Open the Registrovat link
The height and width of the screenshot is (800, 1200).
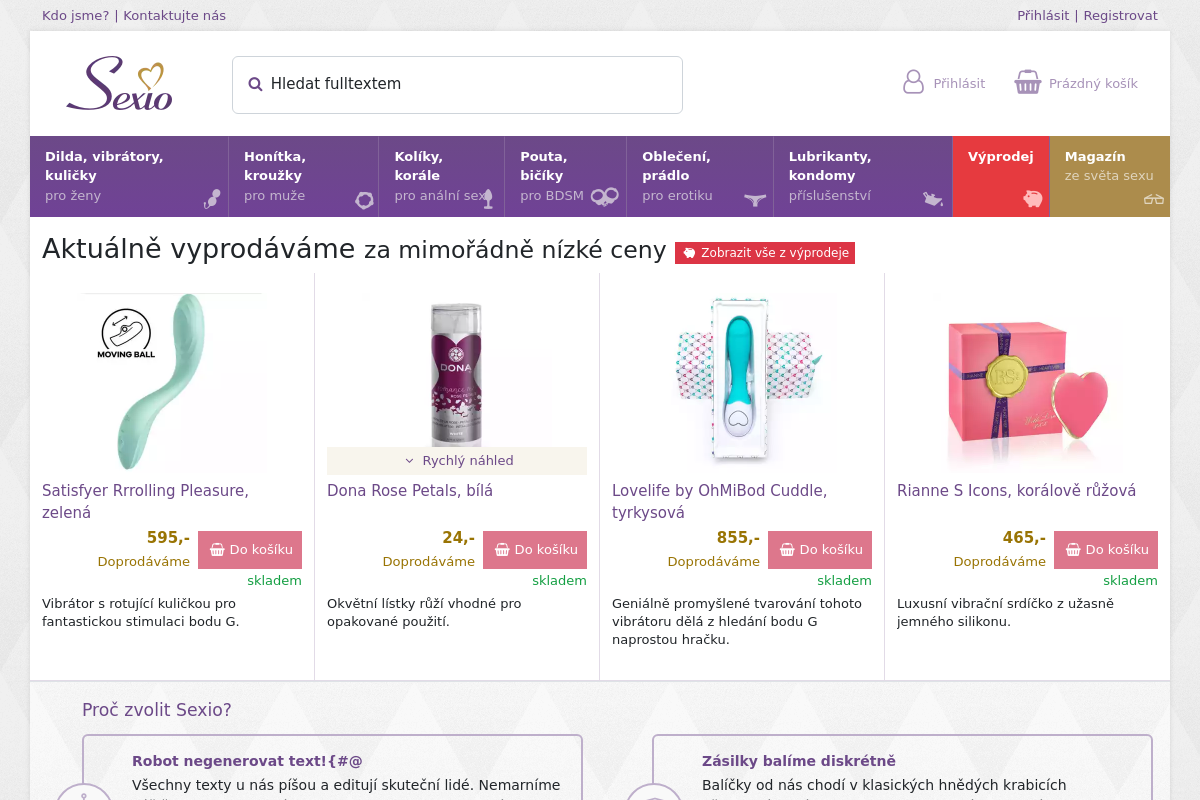coord(1120,16)
